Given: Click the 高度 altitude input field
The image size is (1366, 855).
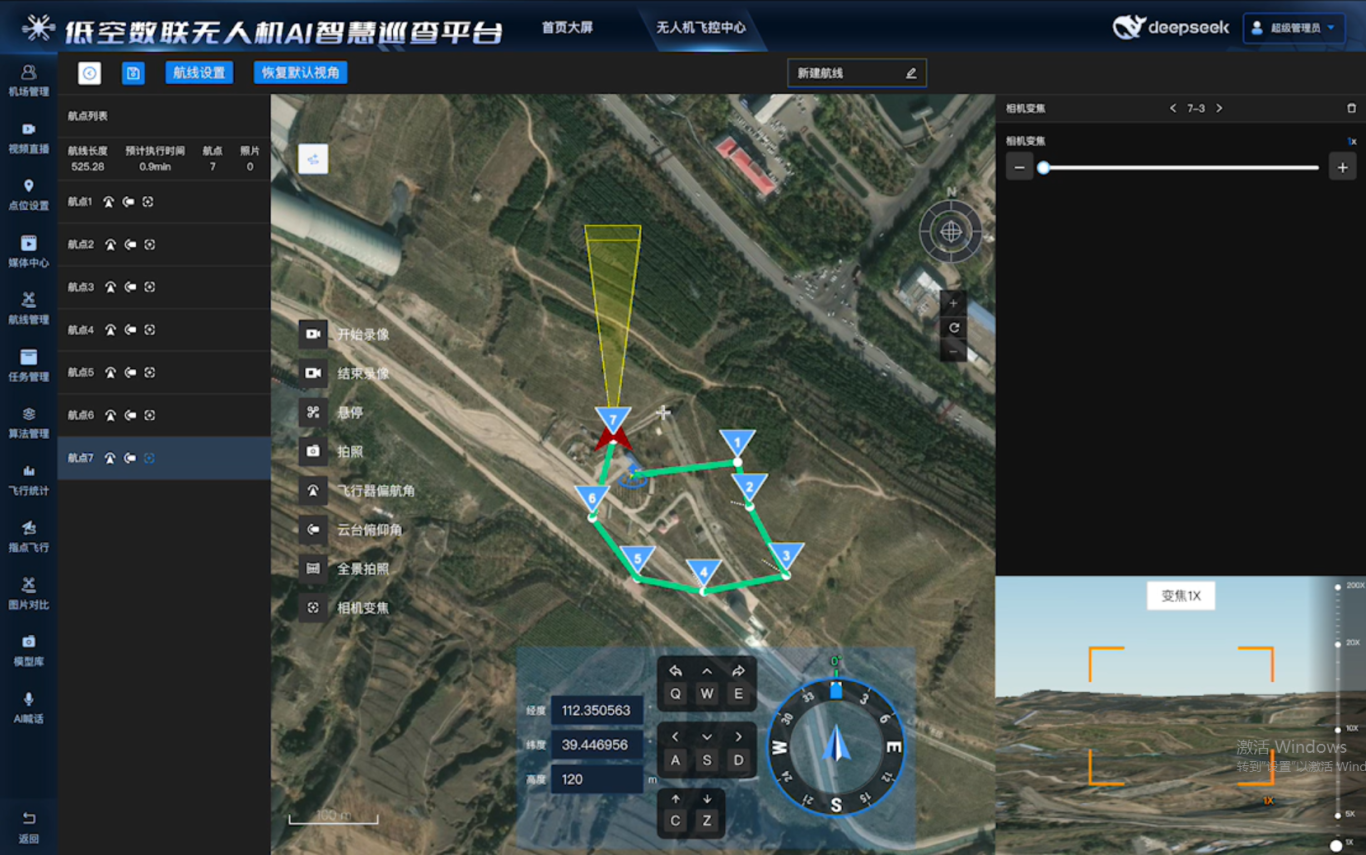Looking at the screenshot, I should [x=596, y=779].
